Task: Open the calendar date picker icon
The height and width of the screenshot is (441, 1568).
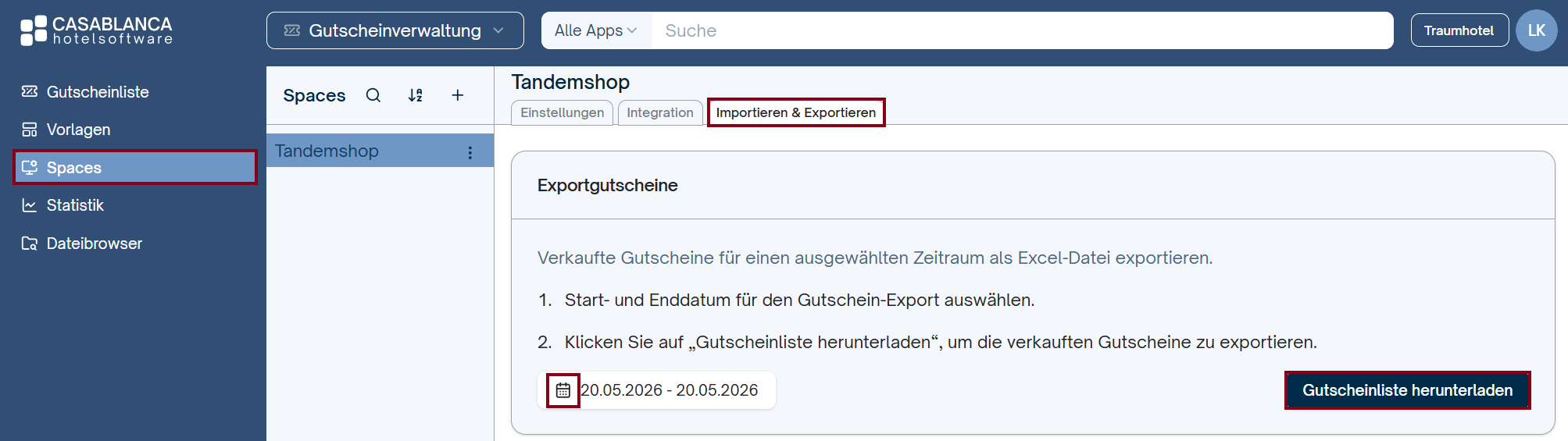Action: (x=563, y=390)
